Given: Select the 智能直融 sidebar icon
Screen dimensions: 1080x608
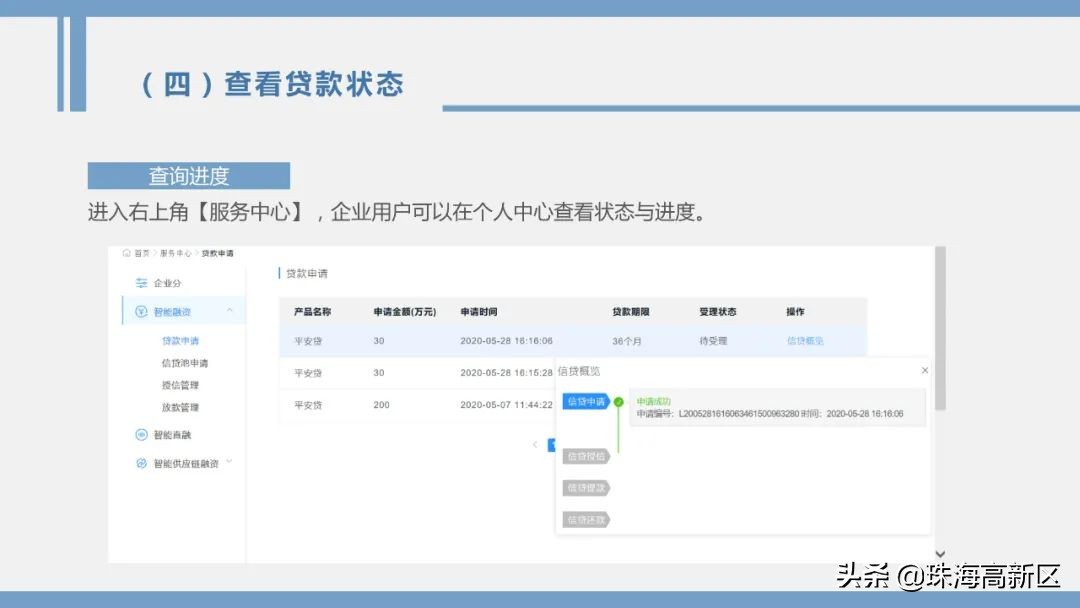Looking at the screenshot, I should [139, 433].
